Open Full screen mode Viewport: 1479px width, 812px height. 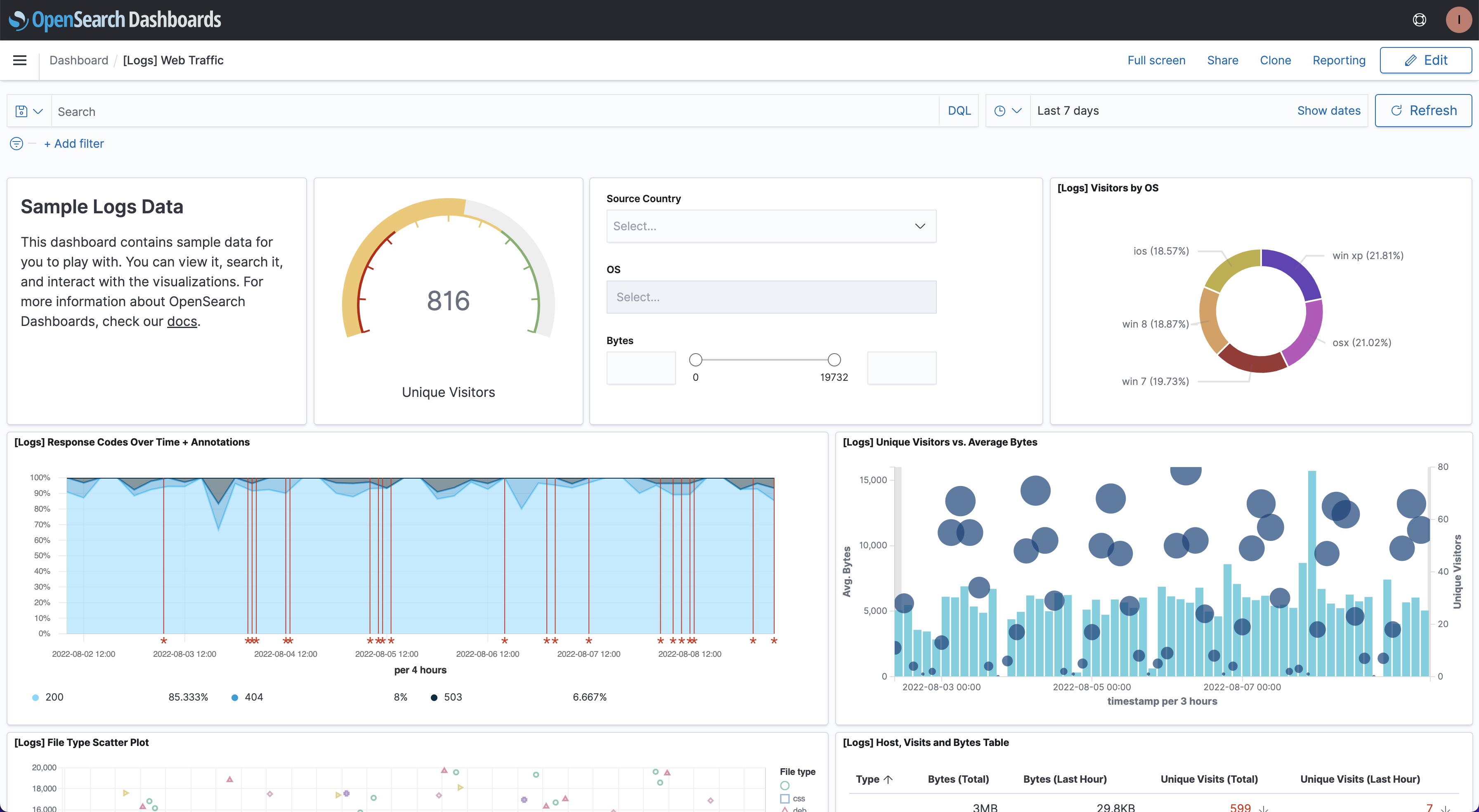[x=1156, y=60]
